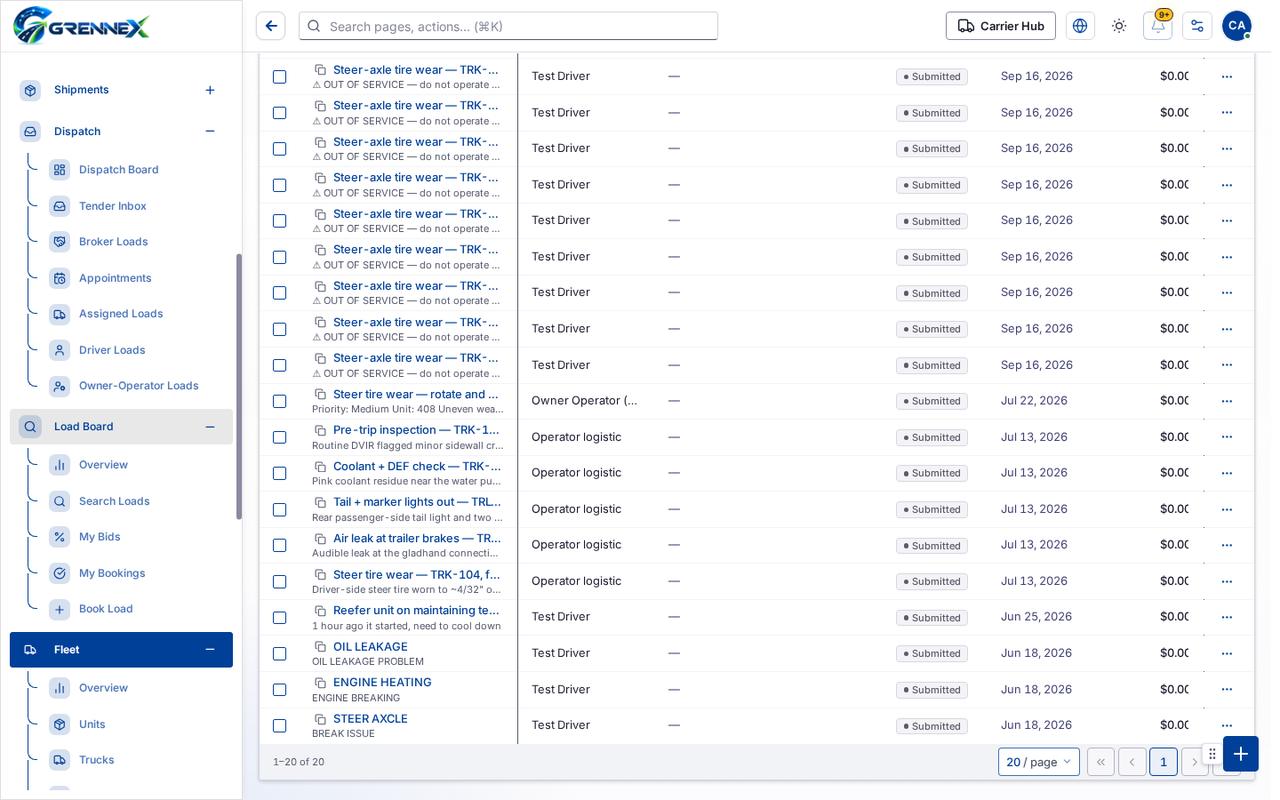The height and width of the screenshot is (800, 1280).
Task: Collapse the Dispatch section
Action: (x=210, y=131)
